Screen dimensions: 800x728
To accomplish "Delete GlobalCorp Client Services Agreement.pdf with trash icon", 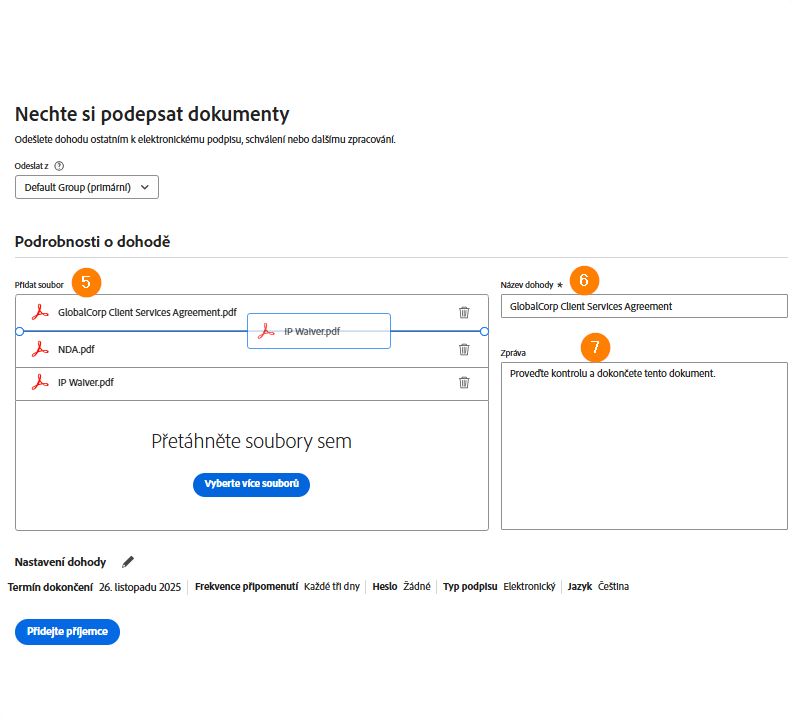I will (464, 312).
